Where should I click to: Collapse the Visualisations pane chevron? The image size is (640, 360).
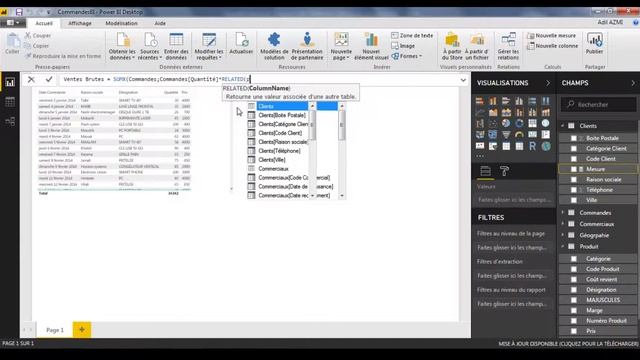tap(548, 83)
